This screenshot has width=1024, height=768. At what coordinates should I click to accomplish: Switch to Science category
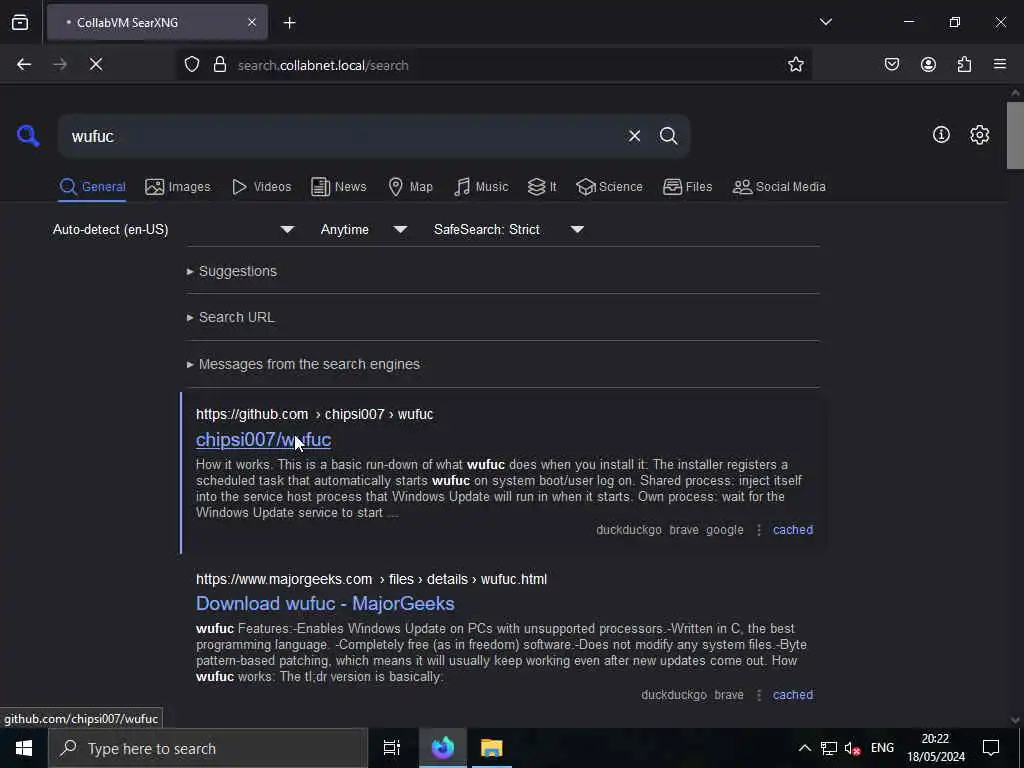point(609,187)
